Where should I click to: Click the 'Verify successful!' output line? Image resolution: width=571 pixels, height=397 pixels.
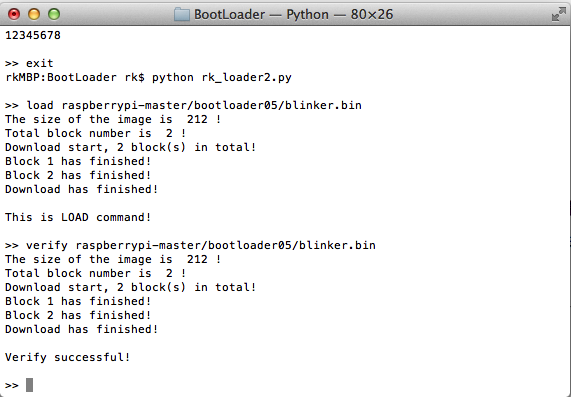[68, 357]
